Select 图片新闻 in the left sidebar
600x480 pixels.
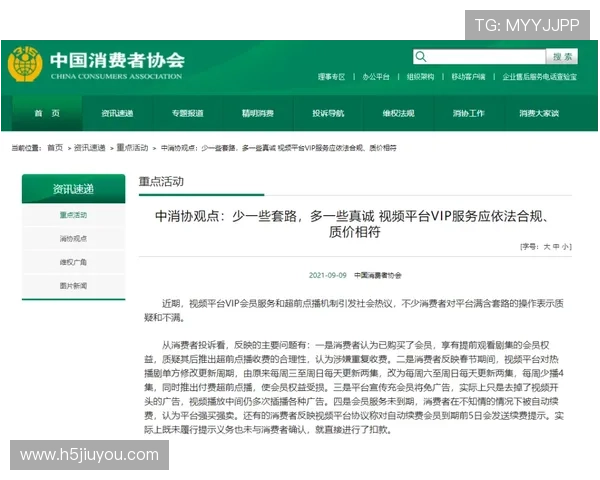click(x=73, y=286)
